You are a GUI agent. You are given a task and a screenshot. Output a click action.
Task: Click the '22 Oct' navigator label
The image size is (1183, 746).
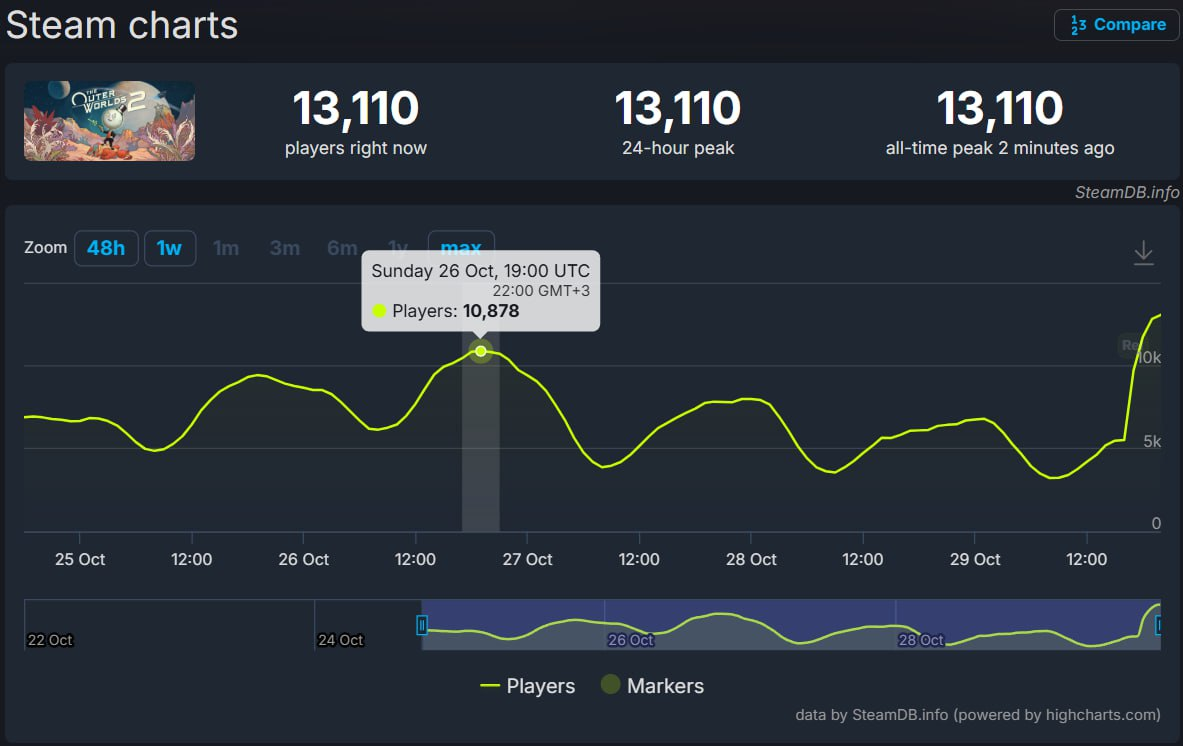[x=50, y=640]
